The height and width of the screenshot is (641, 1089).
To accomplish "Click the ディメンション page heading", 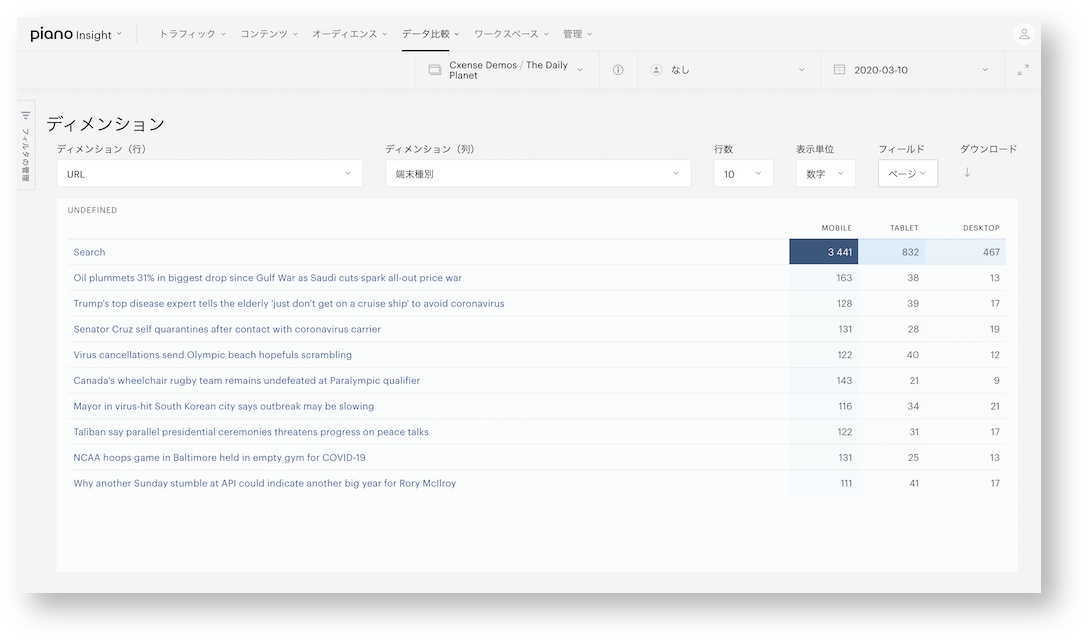I will pyautogui.click(x=106, y=124).
